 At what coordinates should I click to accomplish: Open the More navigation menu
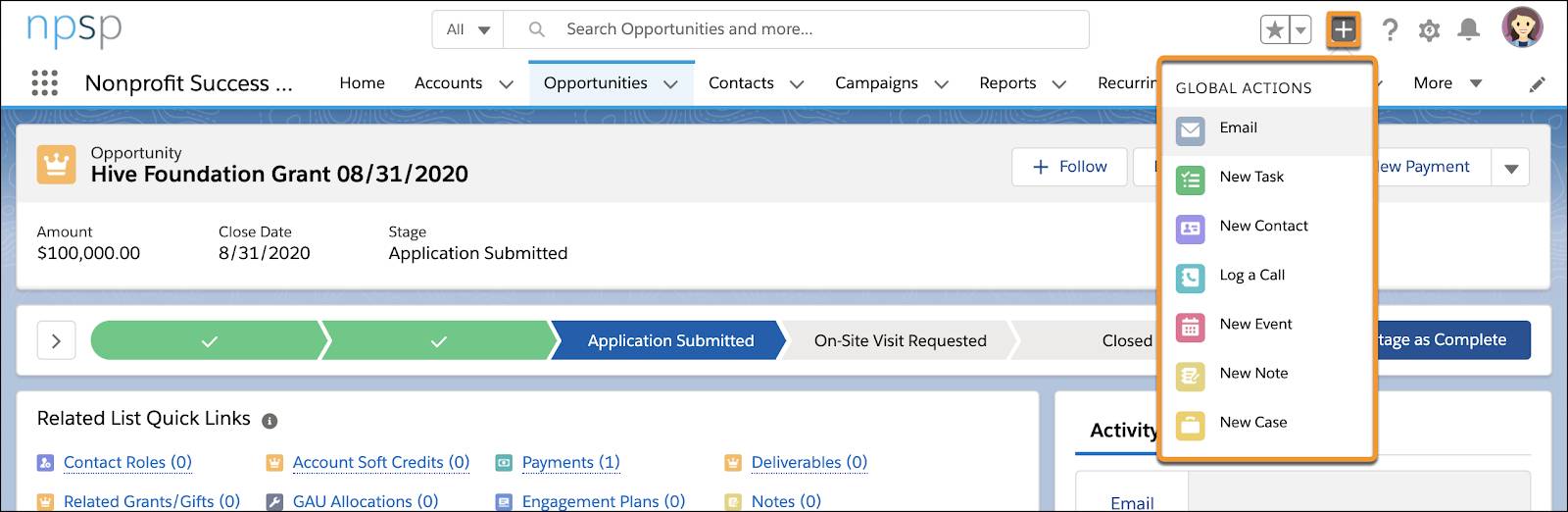(1447, 83)
